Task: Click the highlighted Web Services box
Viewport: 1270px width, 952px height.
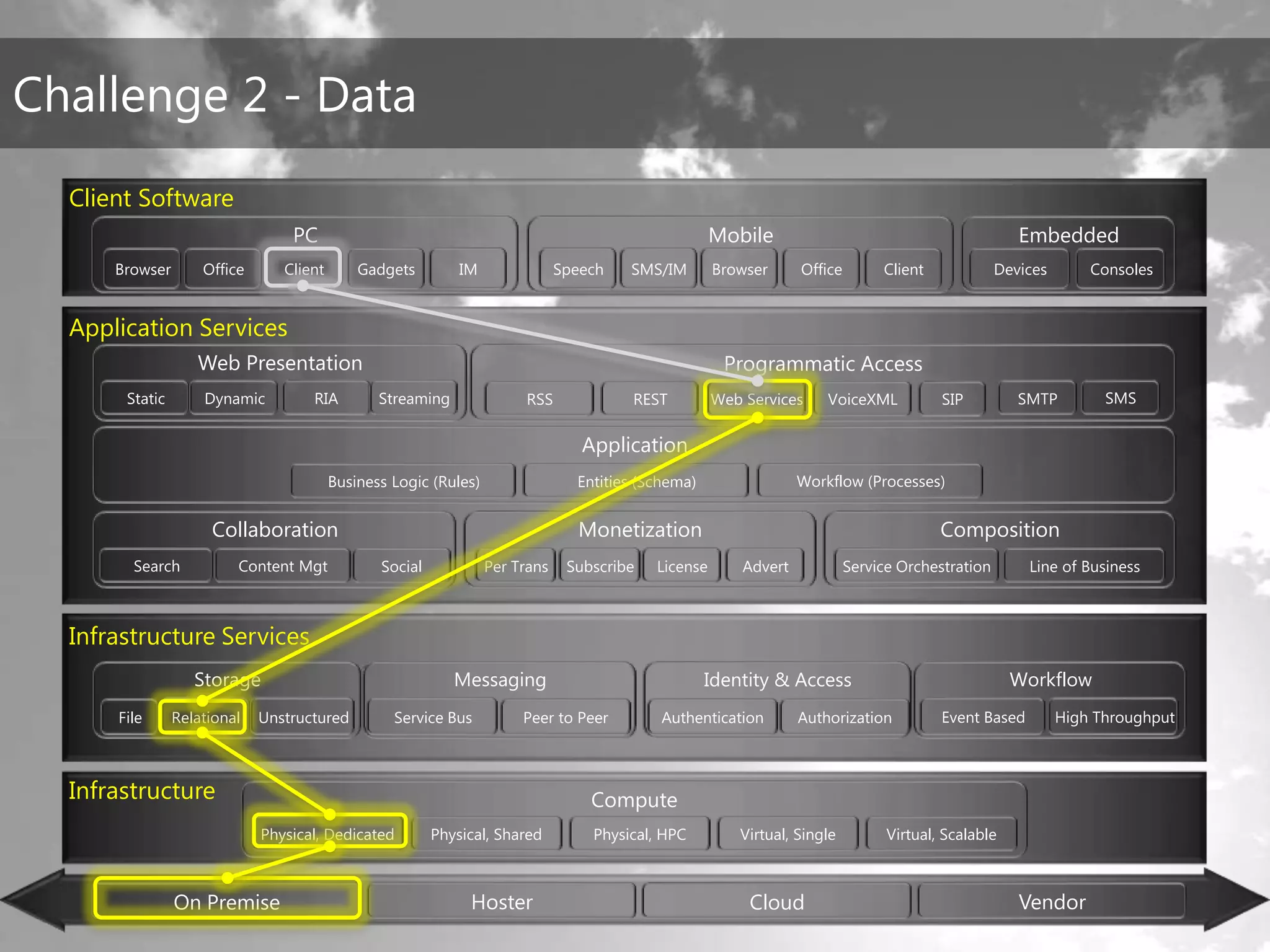Action: point(757,399)
